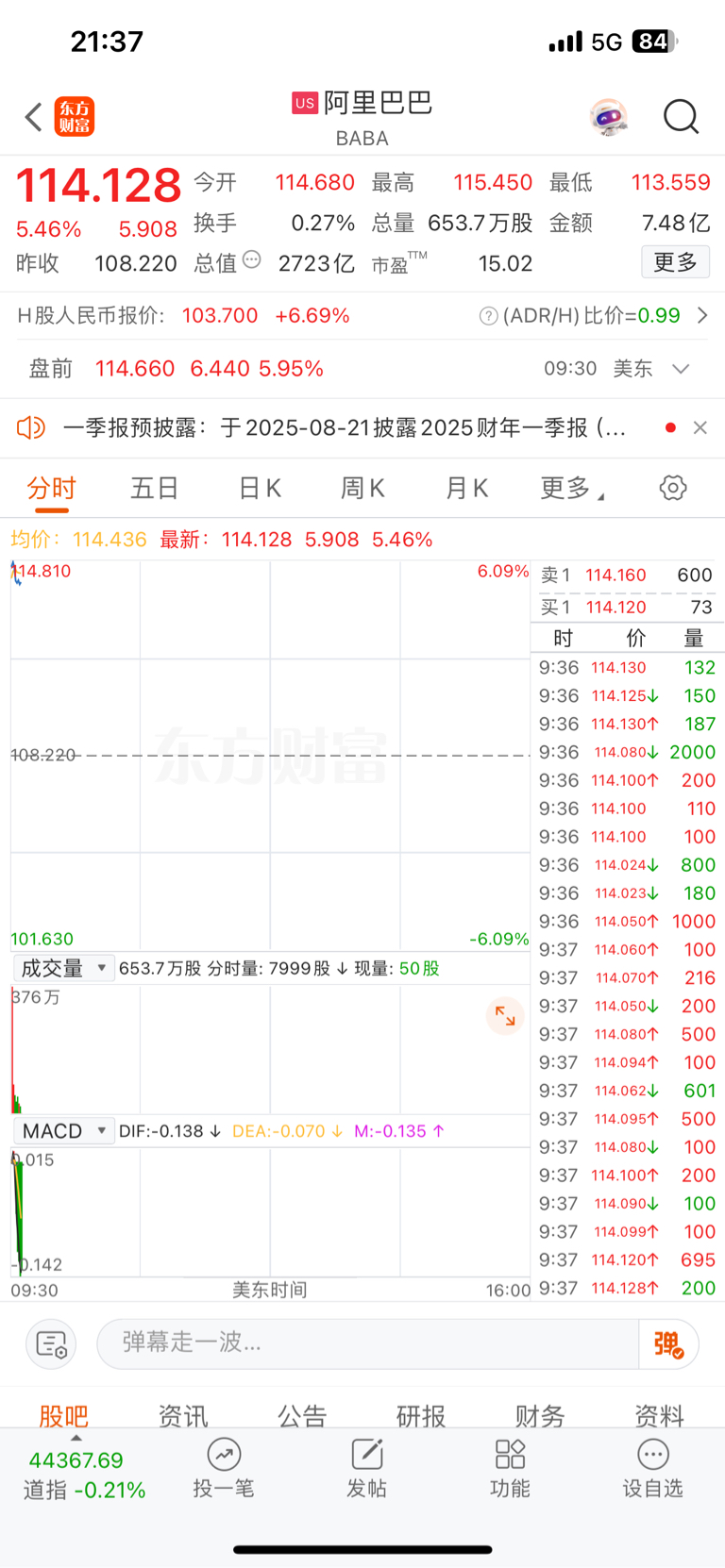This screenshot has width=725, height=1568.
Task: Select the 资料 tab
Action: 659,1415
